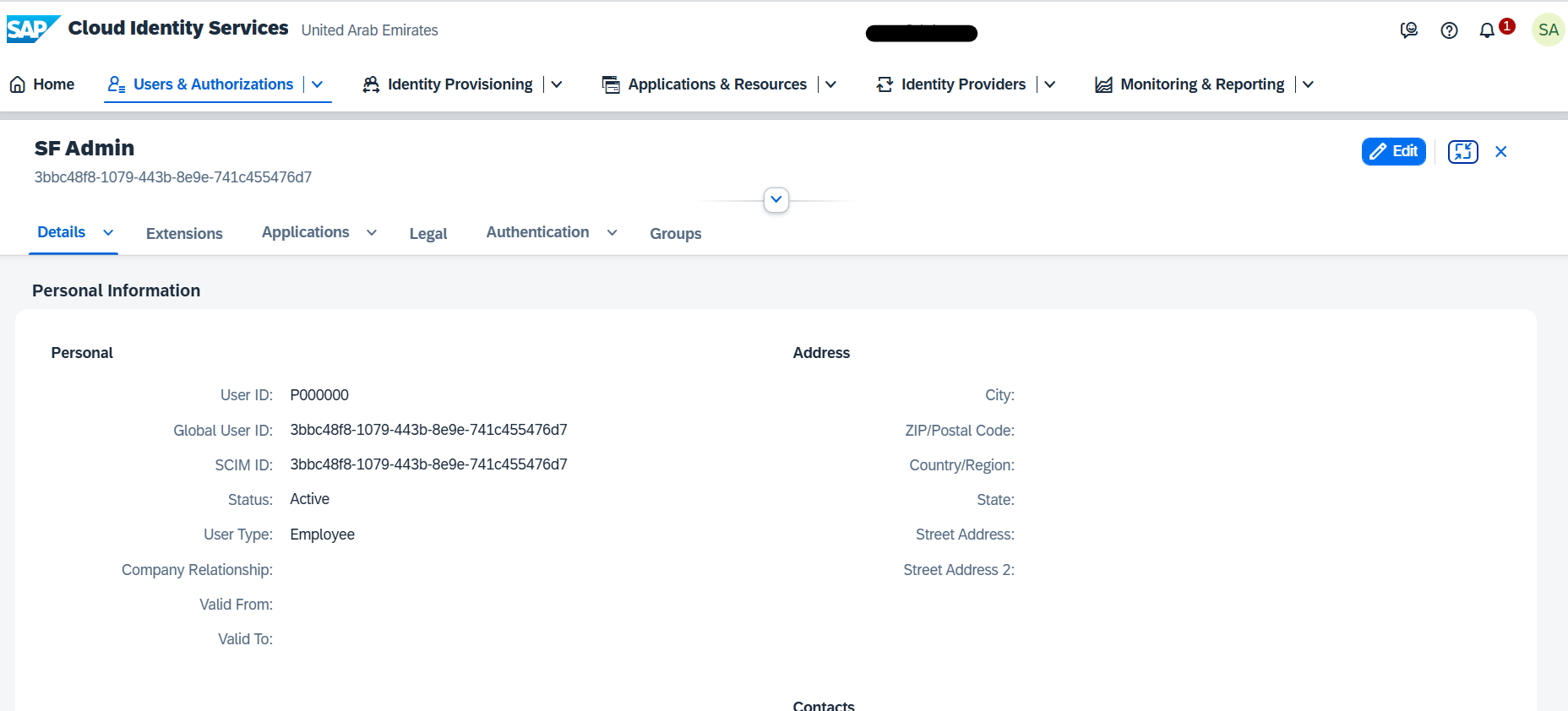Expand the Applications & Resources dropdown arrow
The width and height of the screenshot is (1568, 711).
tap(830, 84)
